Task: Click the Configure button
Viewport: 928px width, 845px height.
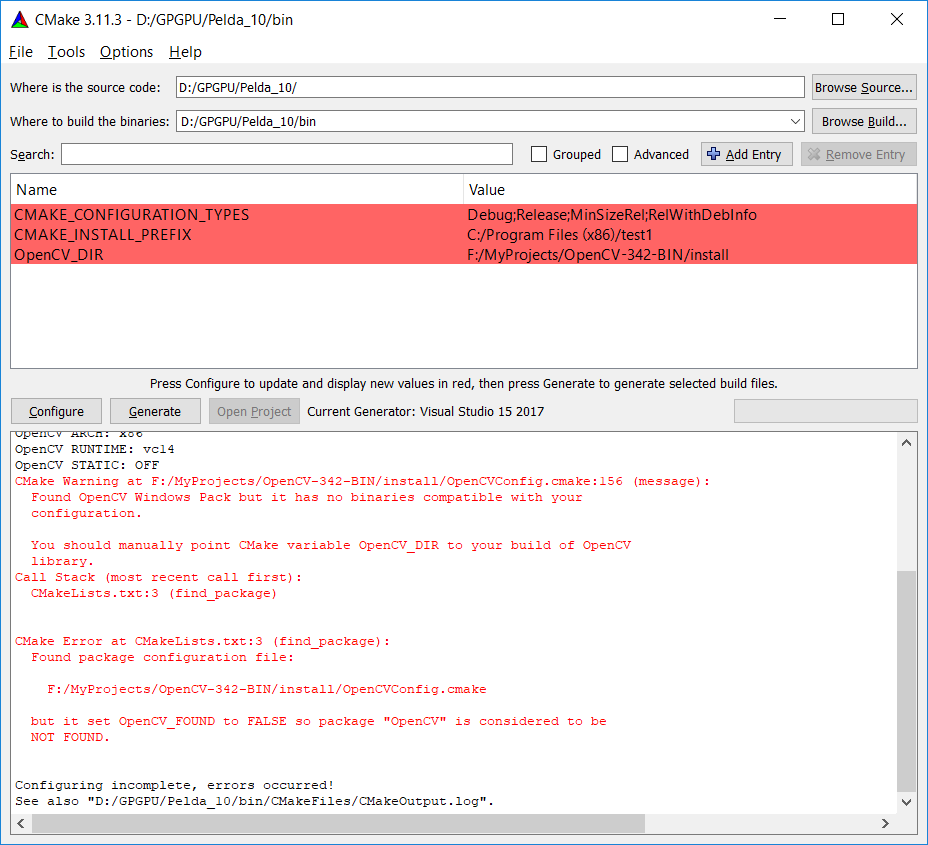Action: (56, 411)
